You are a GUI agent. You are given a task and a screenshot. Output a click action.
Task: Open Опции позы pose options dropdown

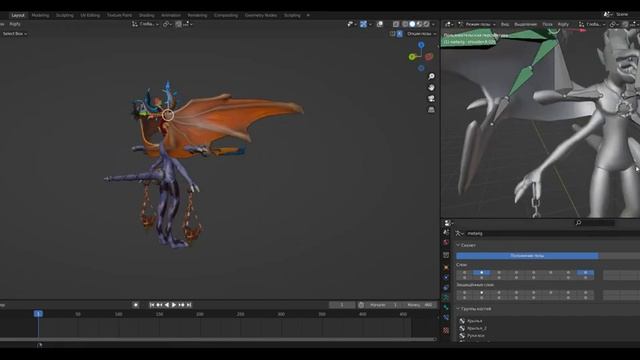coord(421,34)
